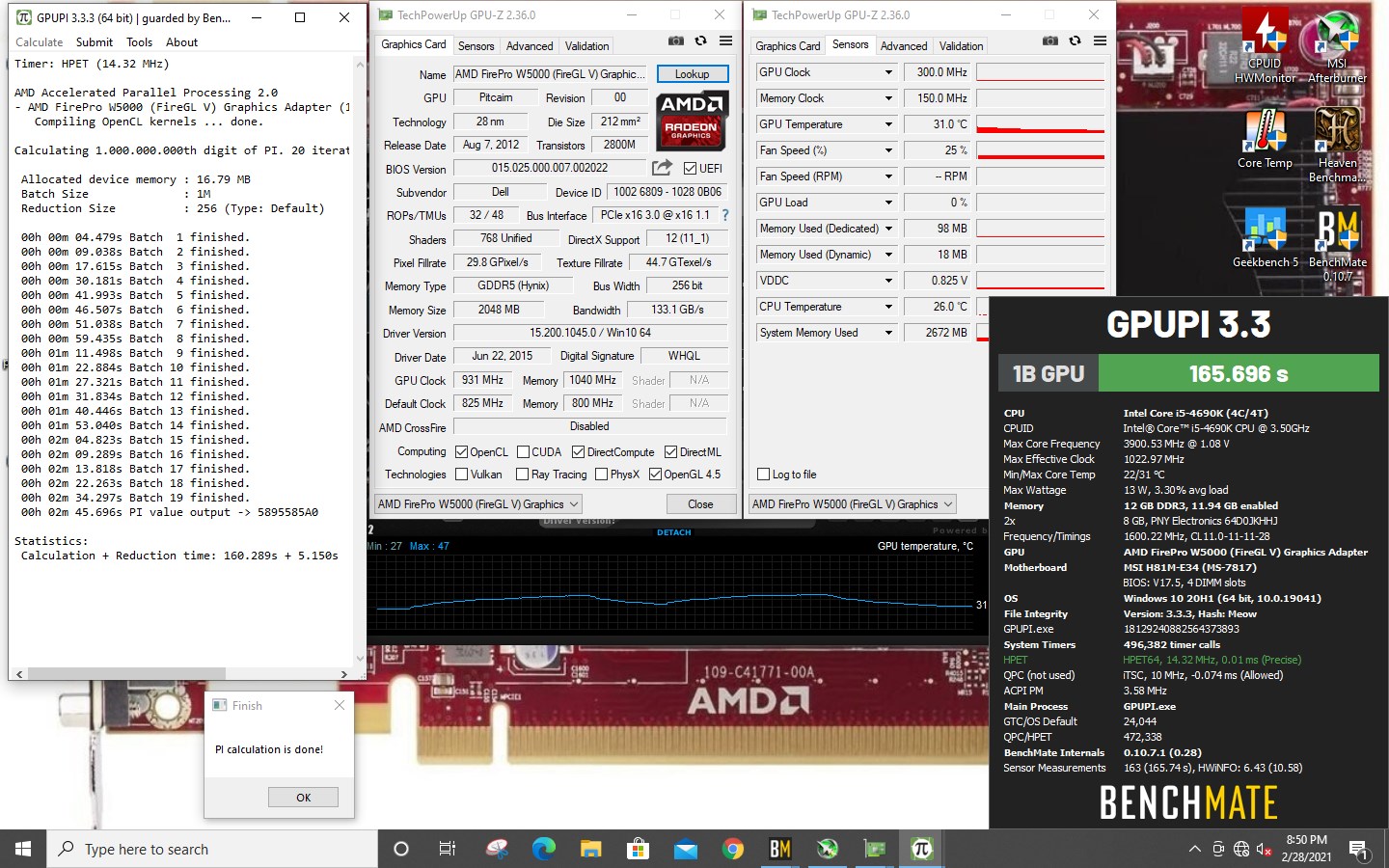The image size is (1389, 868).
Task: Switch to GPUPI taskbar icon
Action: tap(921, 849)
